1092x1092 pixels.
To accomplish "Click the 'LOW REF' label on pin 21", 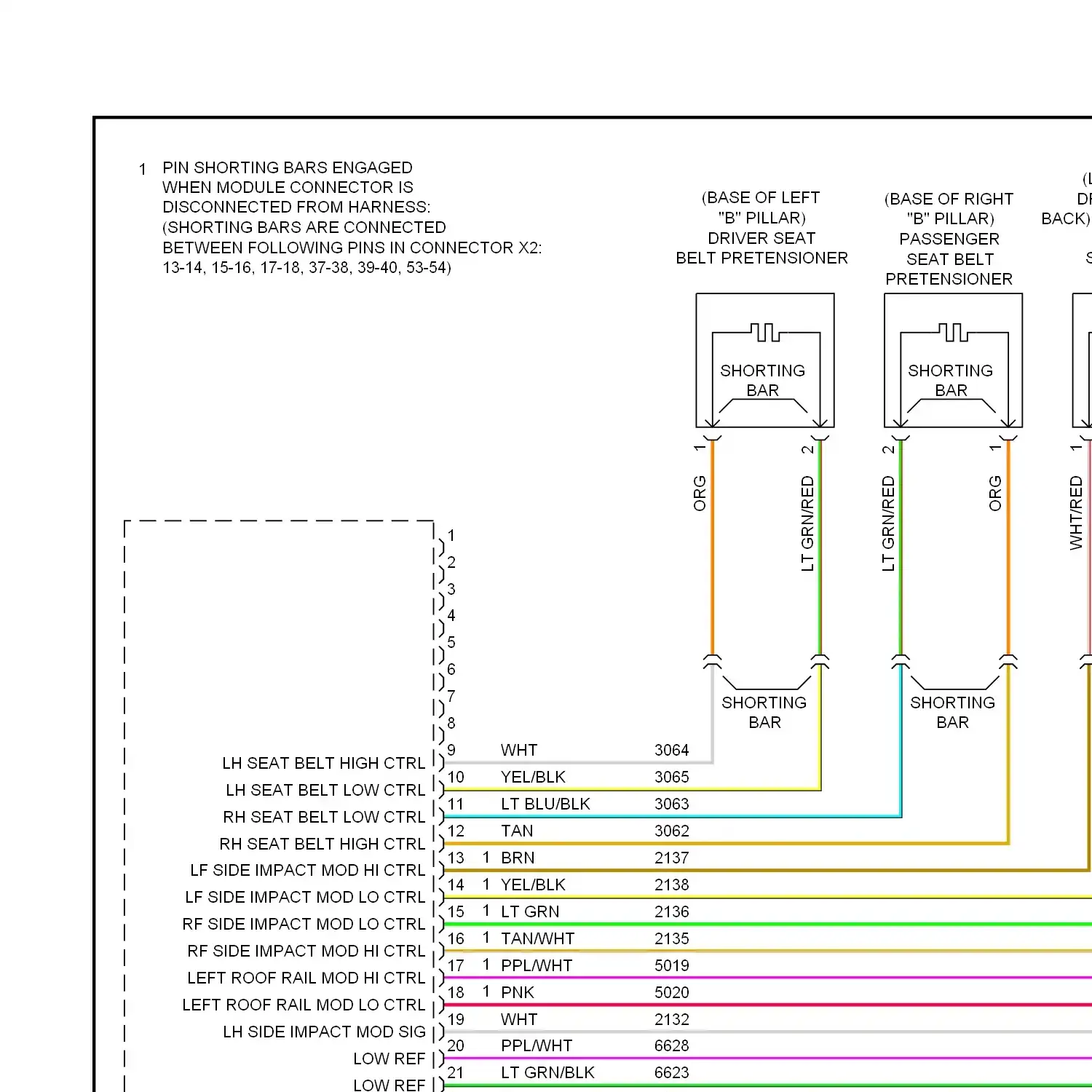I will click(389, 1085).
